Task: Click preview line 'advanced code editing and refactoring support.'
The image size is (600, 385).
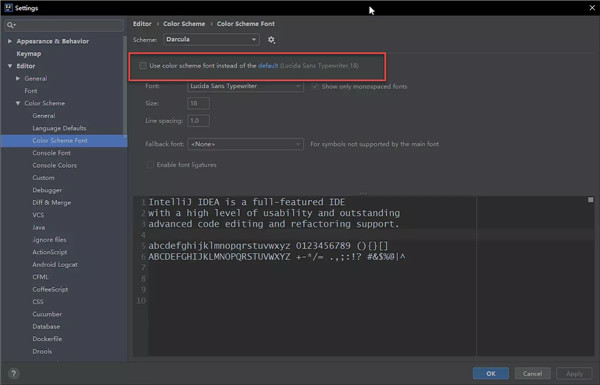Action: [x=274, y=224]
